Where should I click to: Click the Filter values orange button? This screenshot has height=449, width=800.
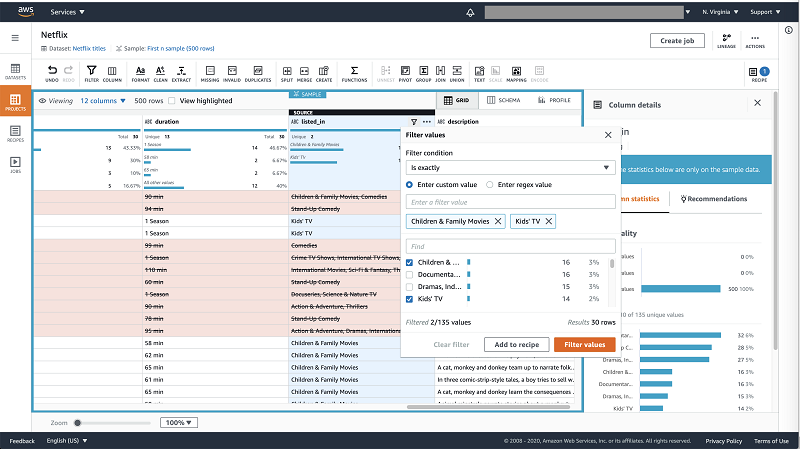pos(585,345)
